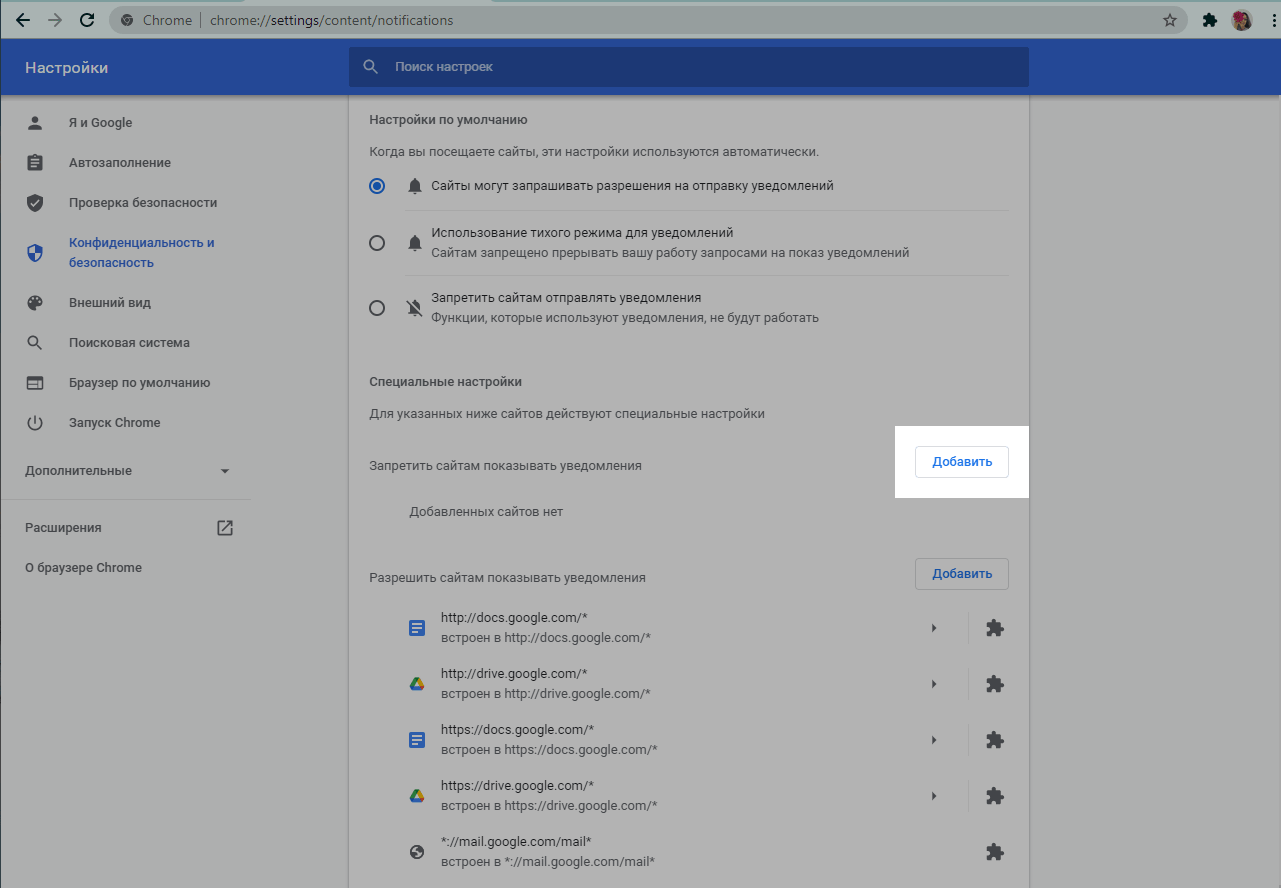The width and height of the screenshot is (1281, 888).
Task: Click the bell icon beside Сайты могут запрашивать разрешения
Action: pos(415,186)
